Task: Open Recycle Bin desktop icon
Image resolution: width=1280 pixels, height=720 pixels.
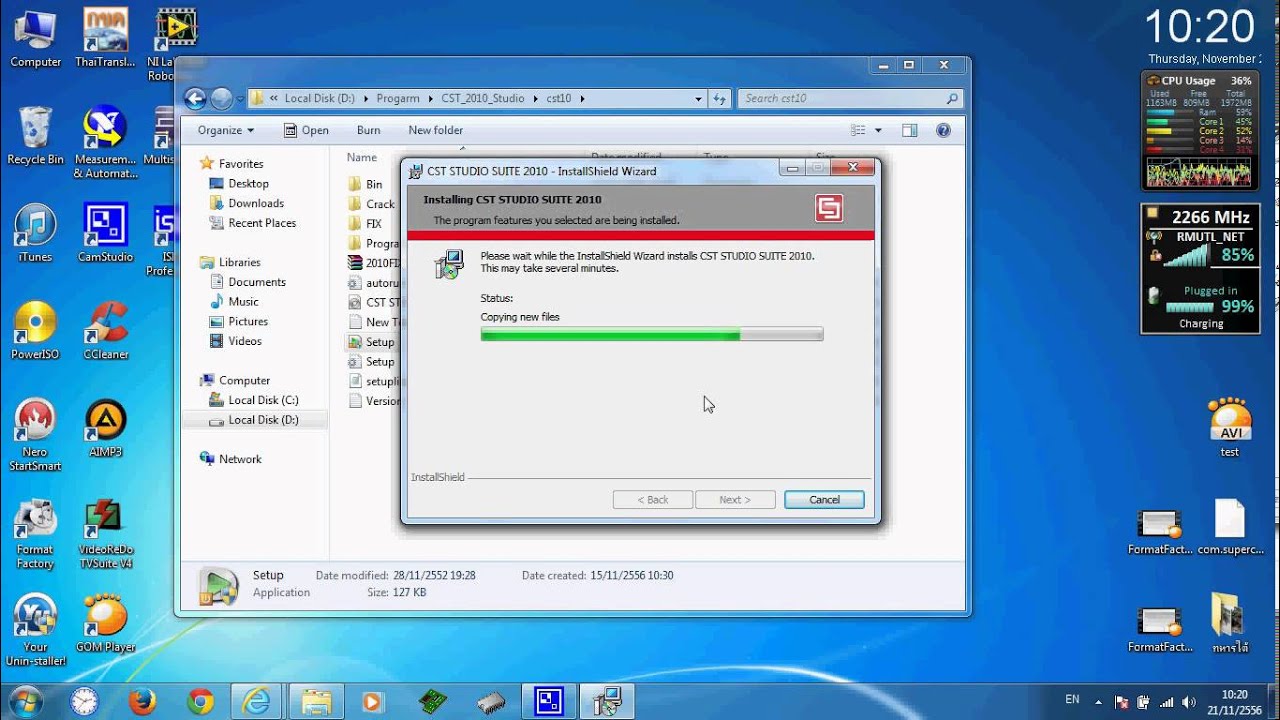Action: 35,135
